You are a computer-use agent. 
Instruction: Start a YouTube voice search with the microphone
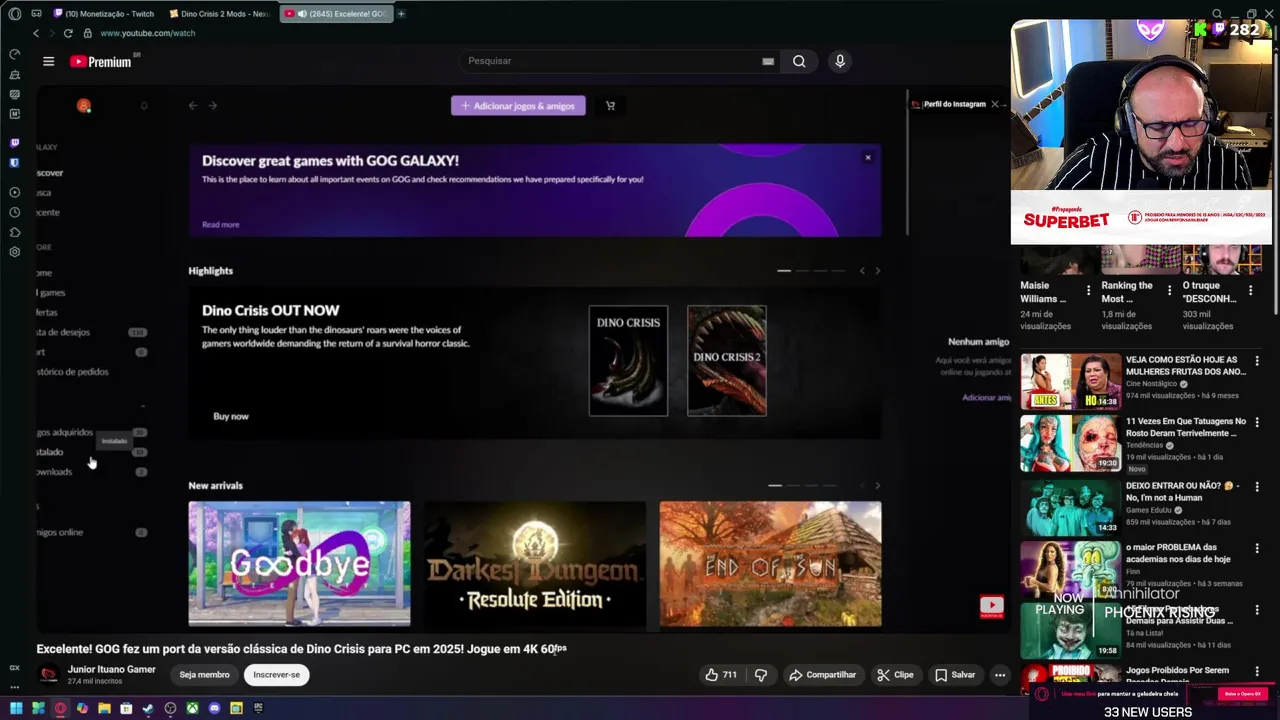pyautogui.click(x=840, y=61)
